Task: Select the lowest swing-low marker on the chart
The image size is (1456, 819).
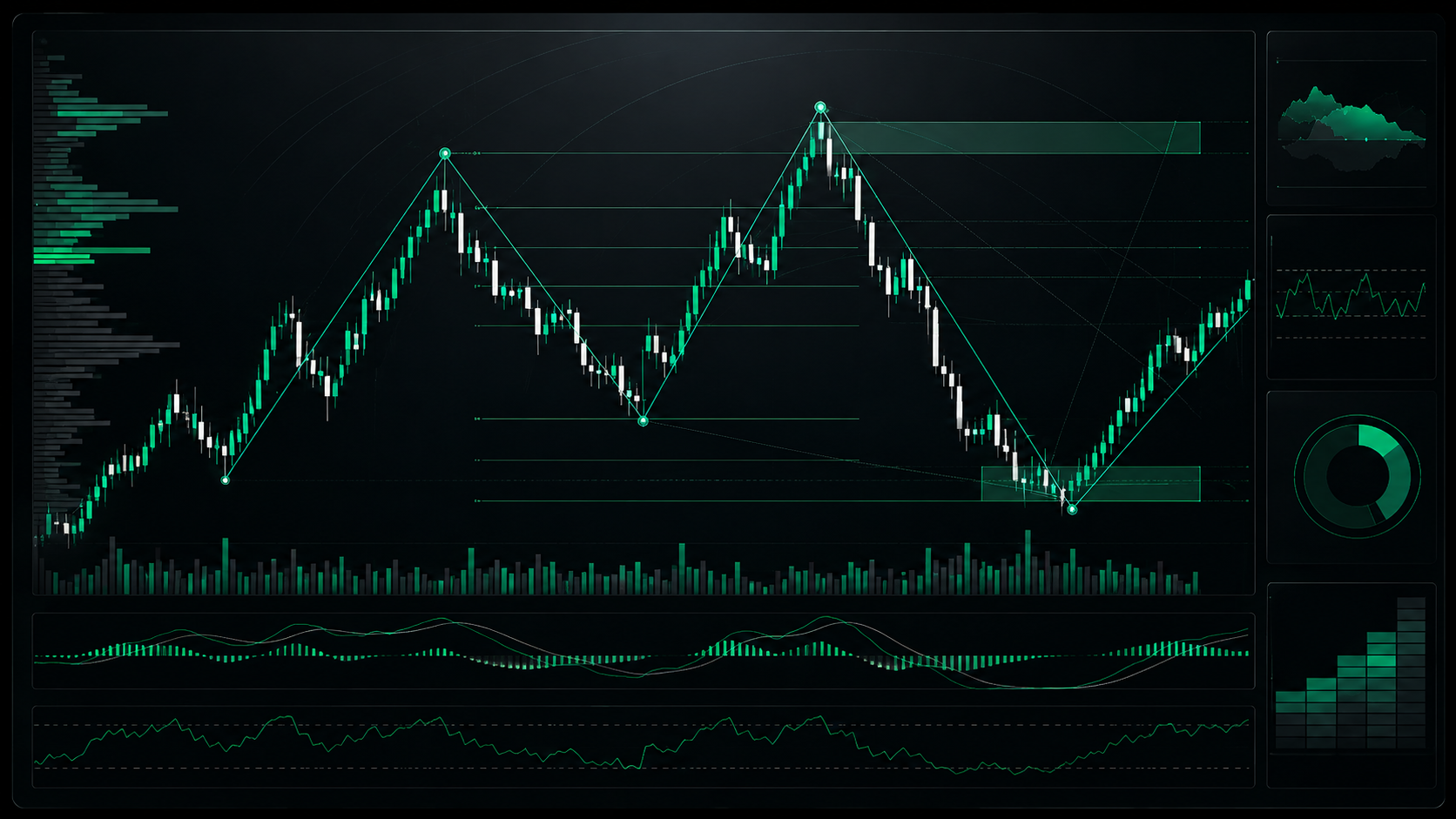Action: [1072, 509]
